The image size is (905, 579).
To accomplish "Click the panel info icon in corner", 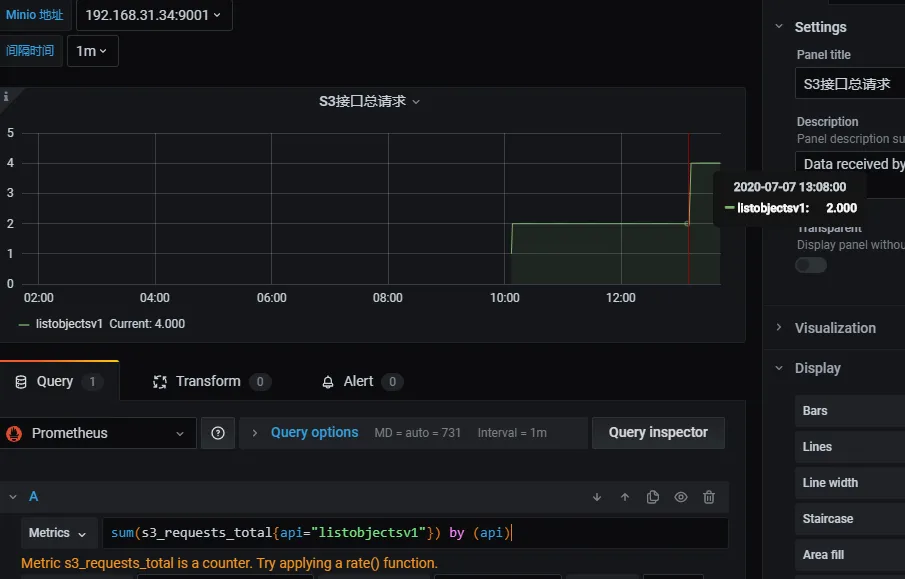I will pyautogui.click(x=6, y=97).
